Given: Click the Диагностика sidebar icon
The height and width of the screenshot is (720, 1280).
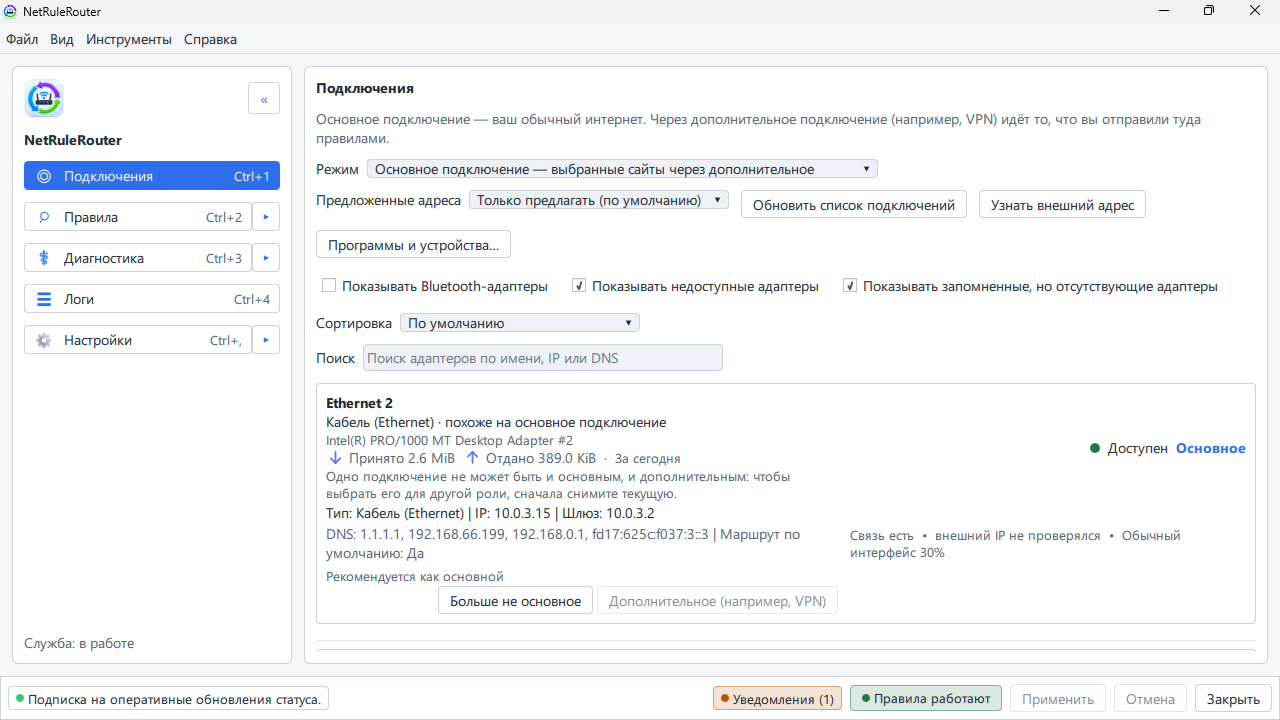Looking at the screenshot, I should [x=43, y=258].
